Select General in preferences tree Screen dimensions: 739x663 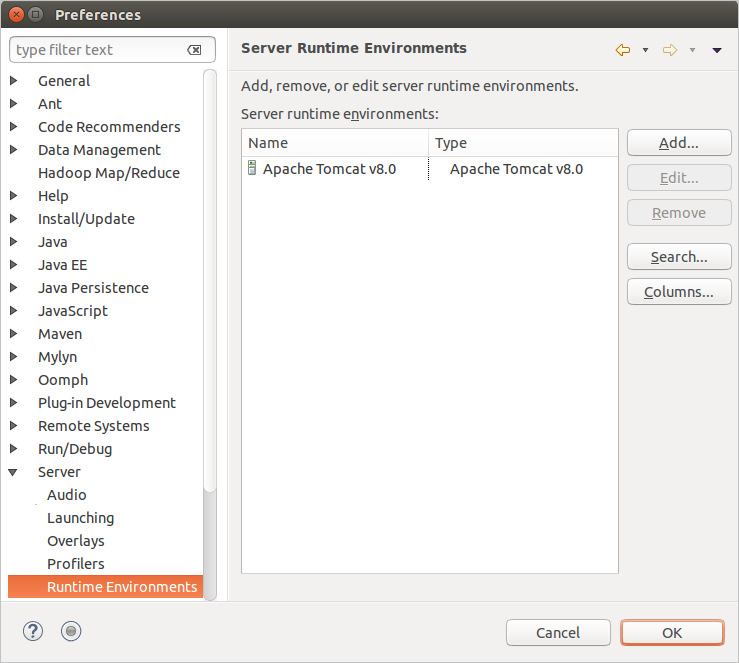coord(64,81)
